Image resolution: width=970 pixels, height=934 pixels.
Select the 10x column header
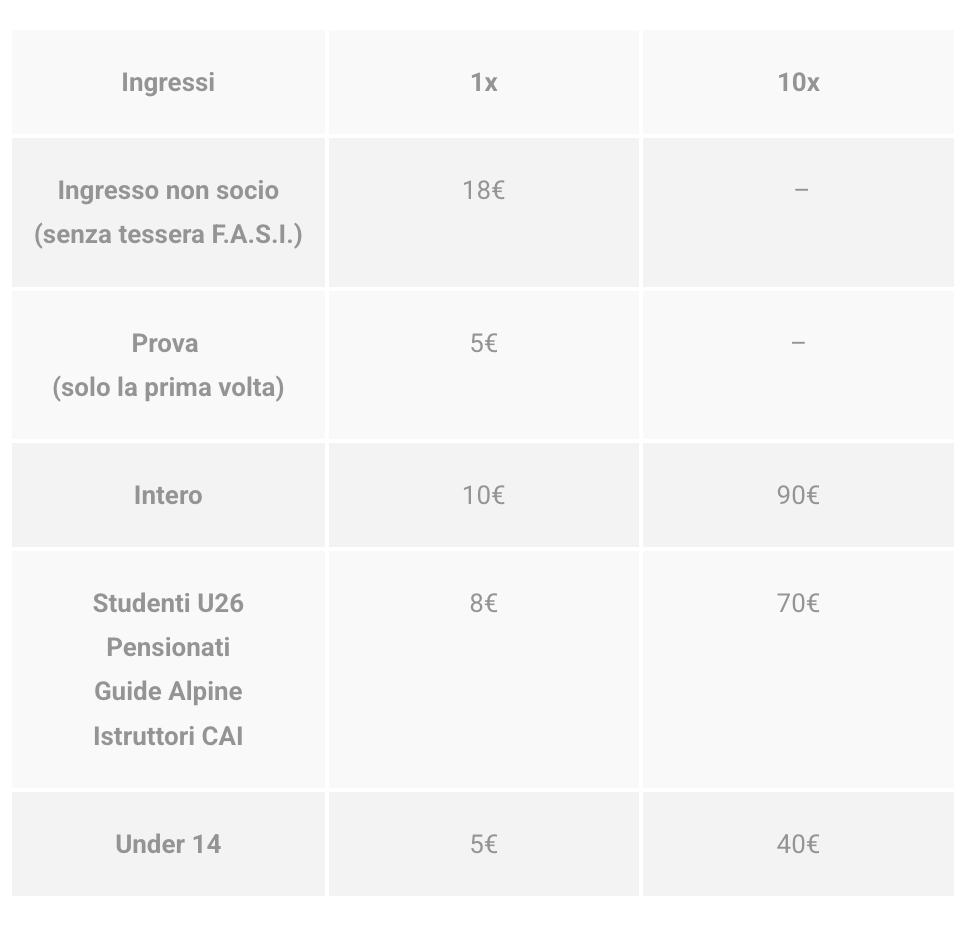coord(798,82)
